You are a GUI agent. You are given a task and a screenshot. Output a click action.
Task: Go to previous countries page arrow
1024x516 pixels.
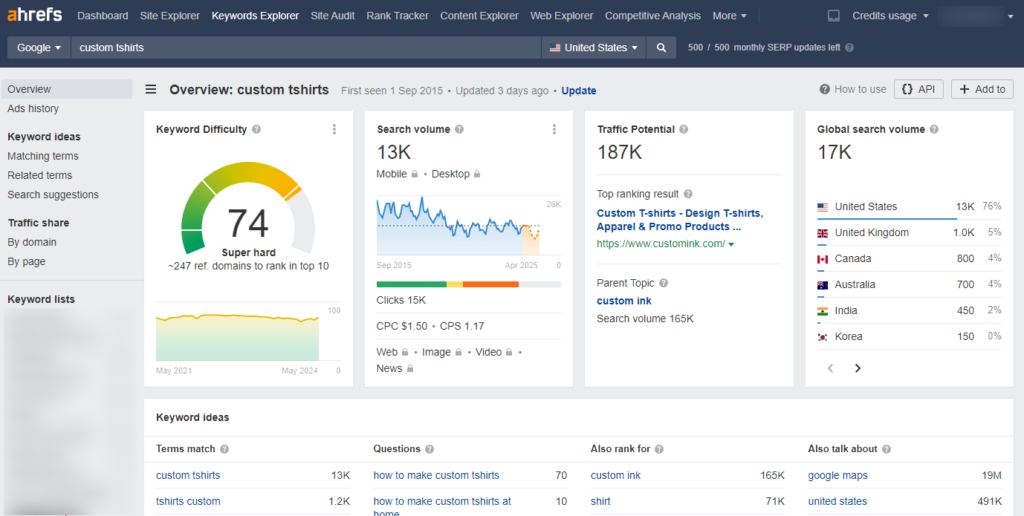click(x=831, y=368)
